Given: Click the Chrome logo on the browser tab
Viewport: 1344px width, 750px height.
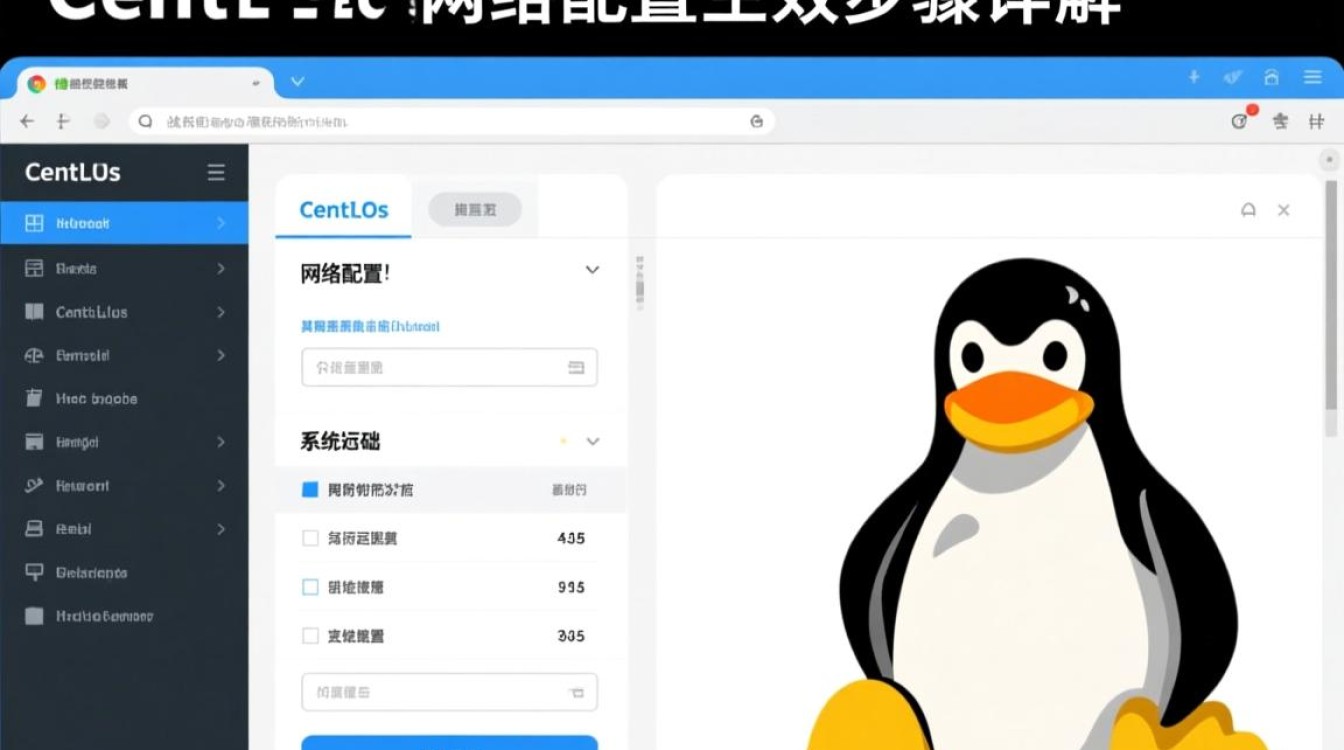Looking at the screenshot, I should point(37,84).
